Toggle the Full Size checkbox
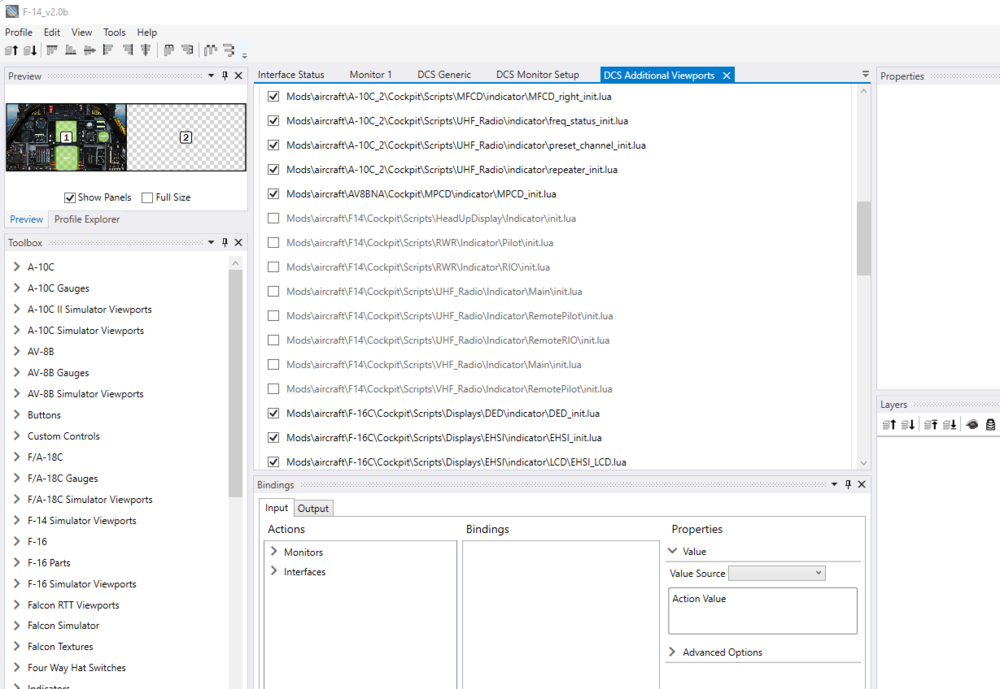 pos(147,198)
